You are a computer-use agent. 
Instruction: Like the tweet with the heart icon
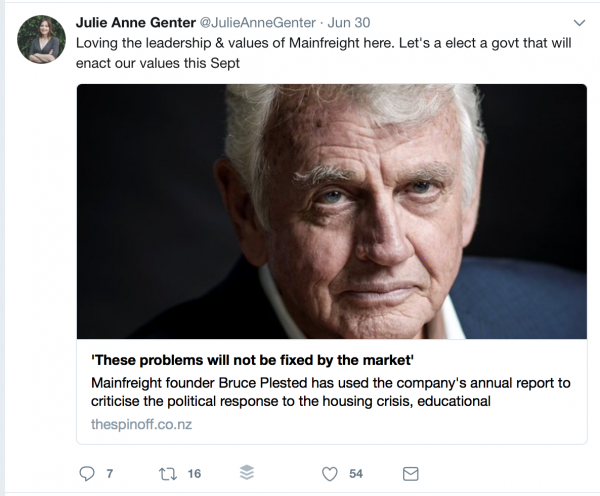(329, 473)
